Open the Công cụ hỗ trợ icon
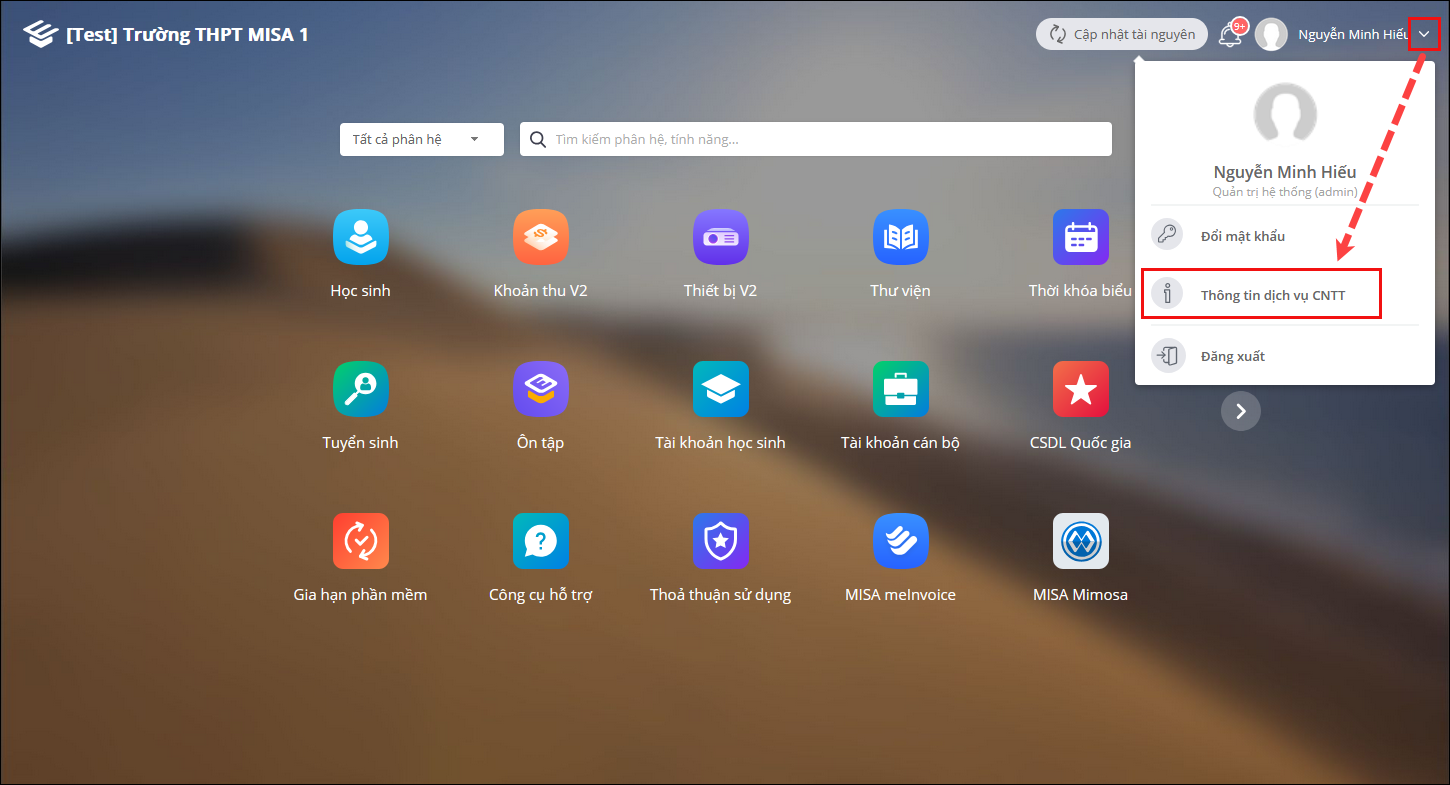The width and height of the screenshot is (1450, 785). click(x=540, y=541)
